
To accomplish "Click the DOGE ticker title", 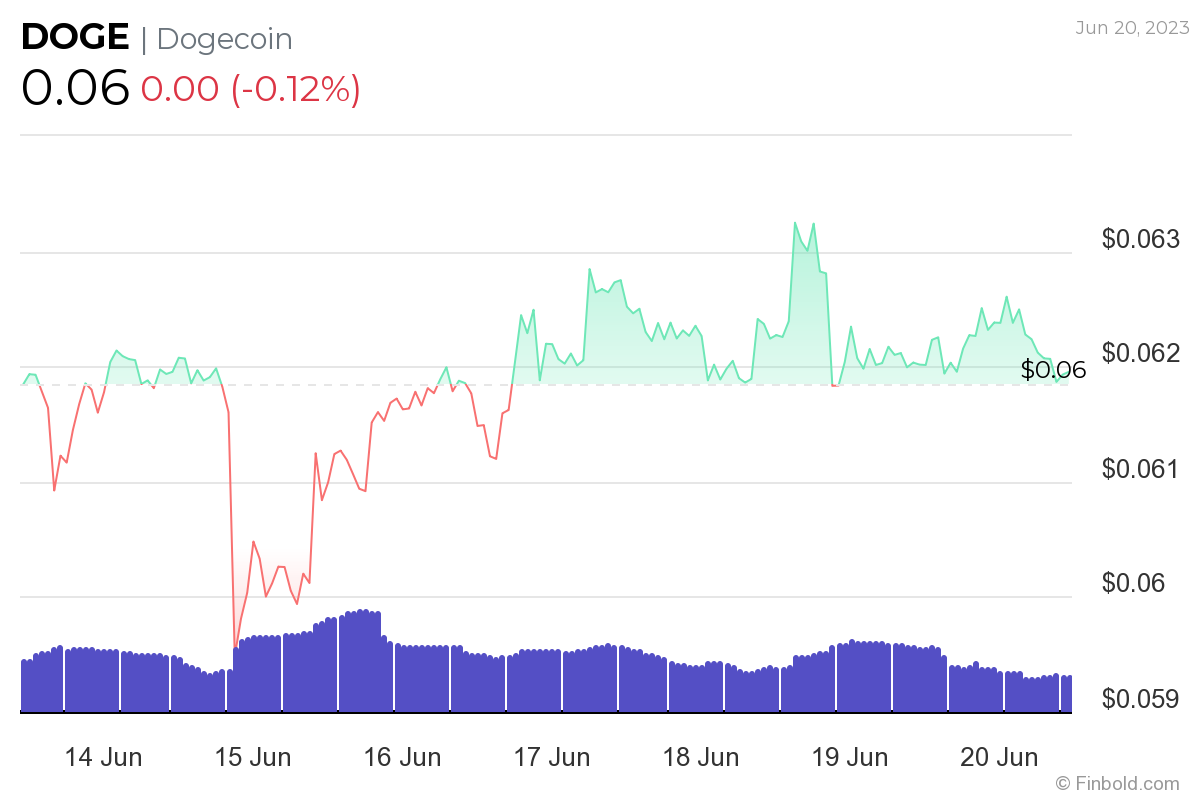I will [75, 37].
